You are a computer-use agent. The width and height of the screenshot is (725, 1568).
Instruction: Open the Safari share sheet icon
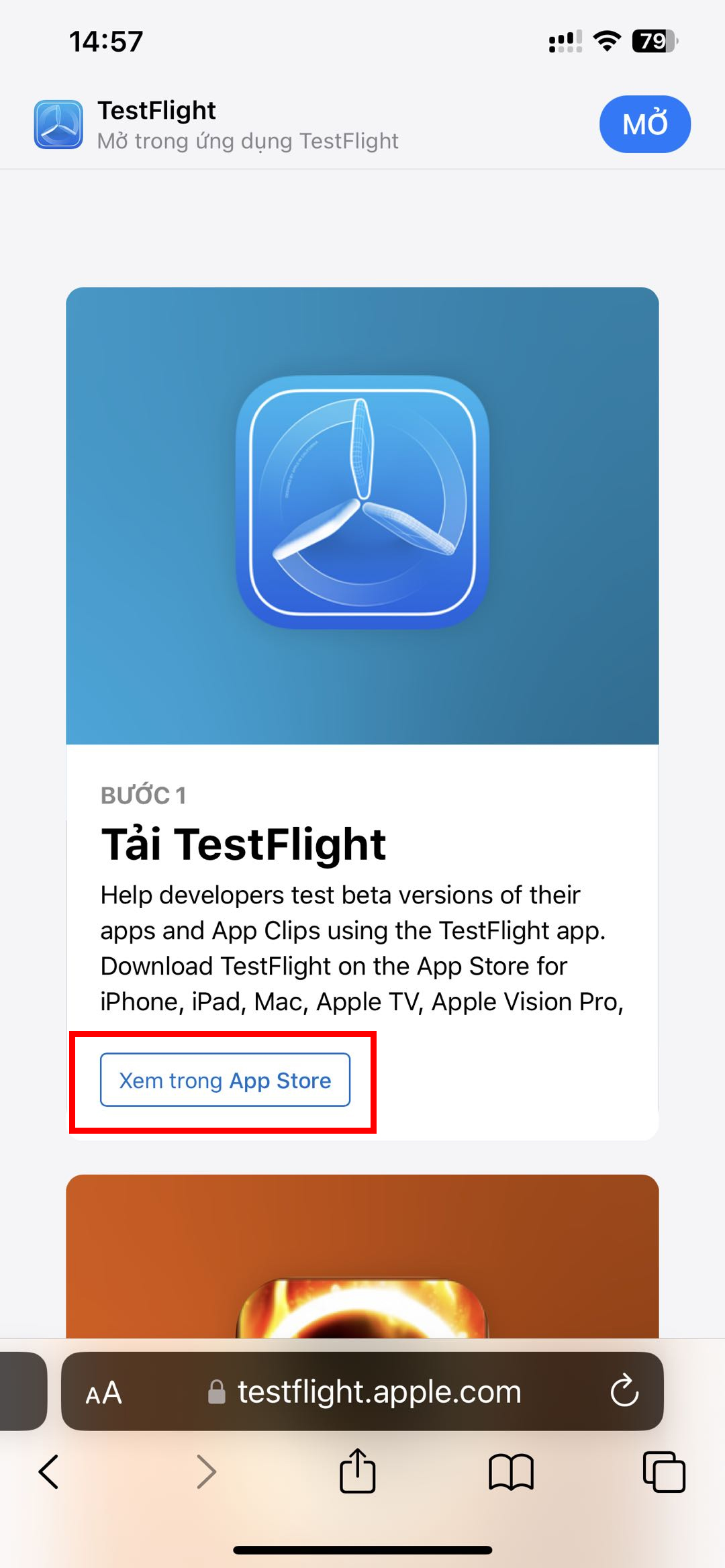tap(357, 1471)
